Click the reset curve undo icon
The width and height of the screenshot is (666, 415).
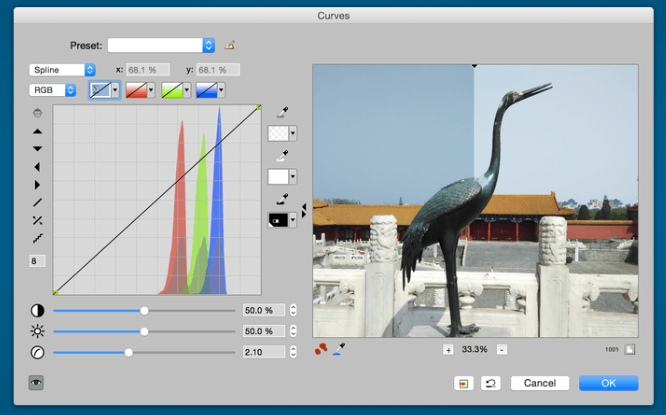(491, 383)
